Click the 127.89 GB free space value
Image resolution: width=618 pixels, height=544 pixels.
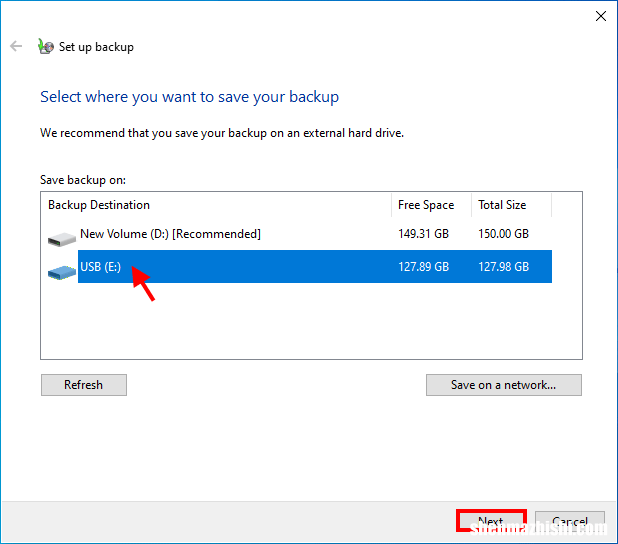(424, 267)
